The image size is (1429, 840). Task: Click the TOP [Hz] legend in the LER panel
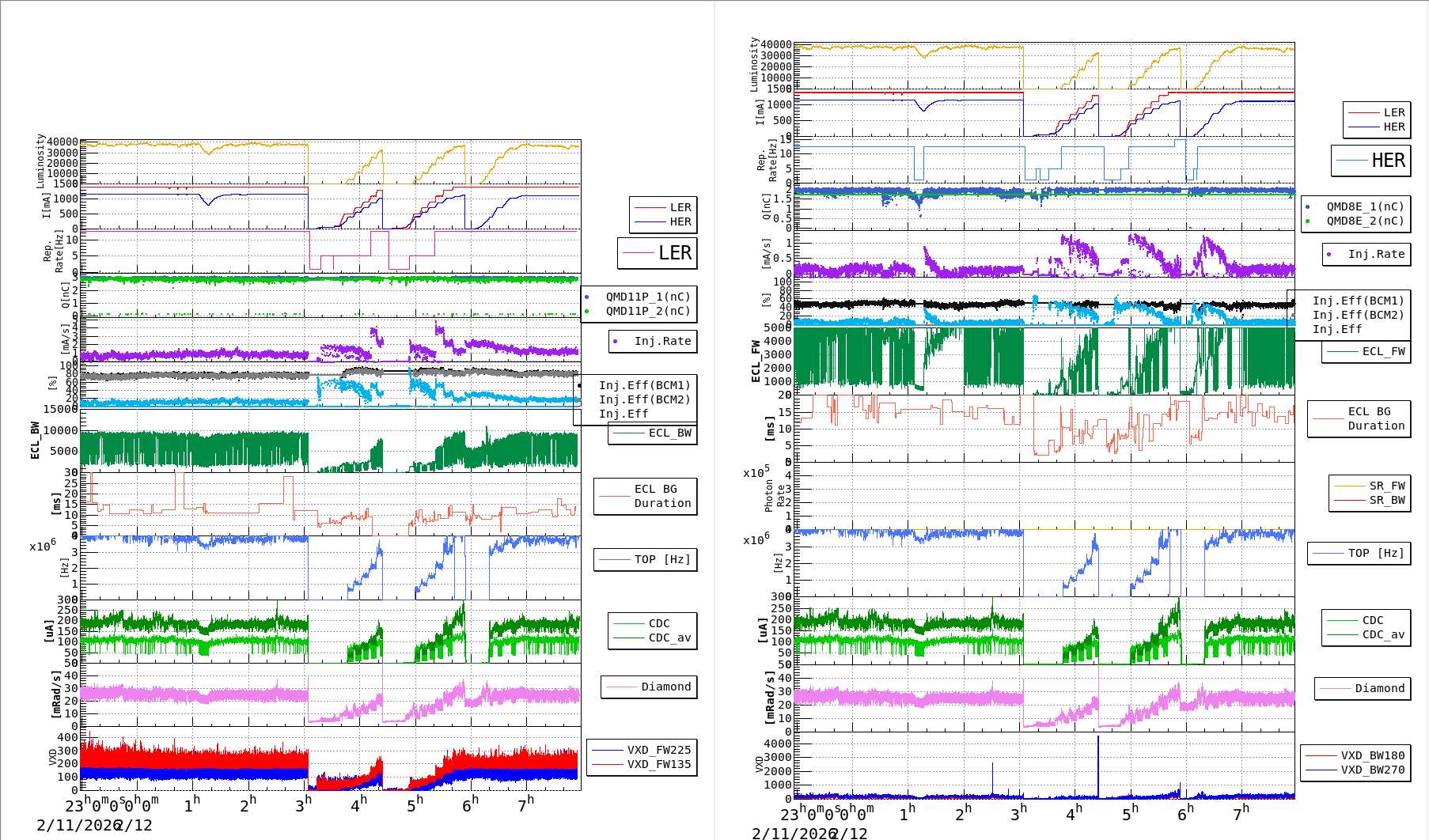pyautogui.click(x=646, y=560)
